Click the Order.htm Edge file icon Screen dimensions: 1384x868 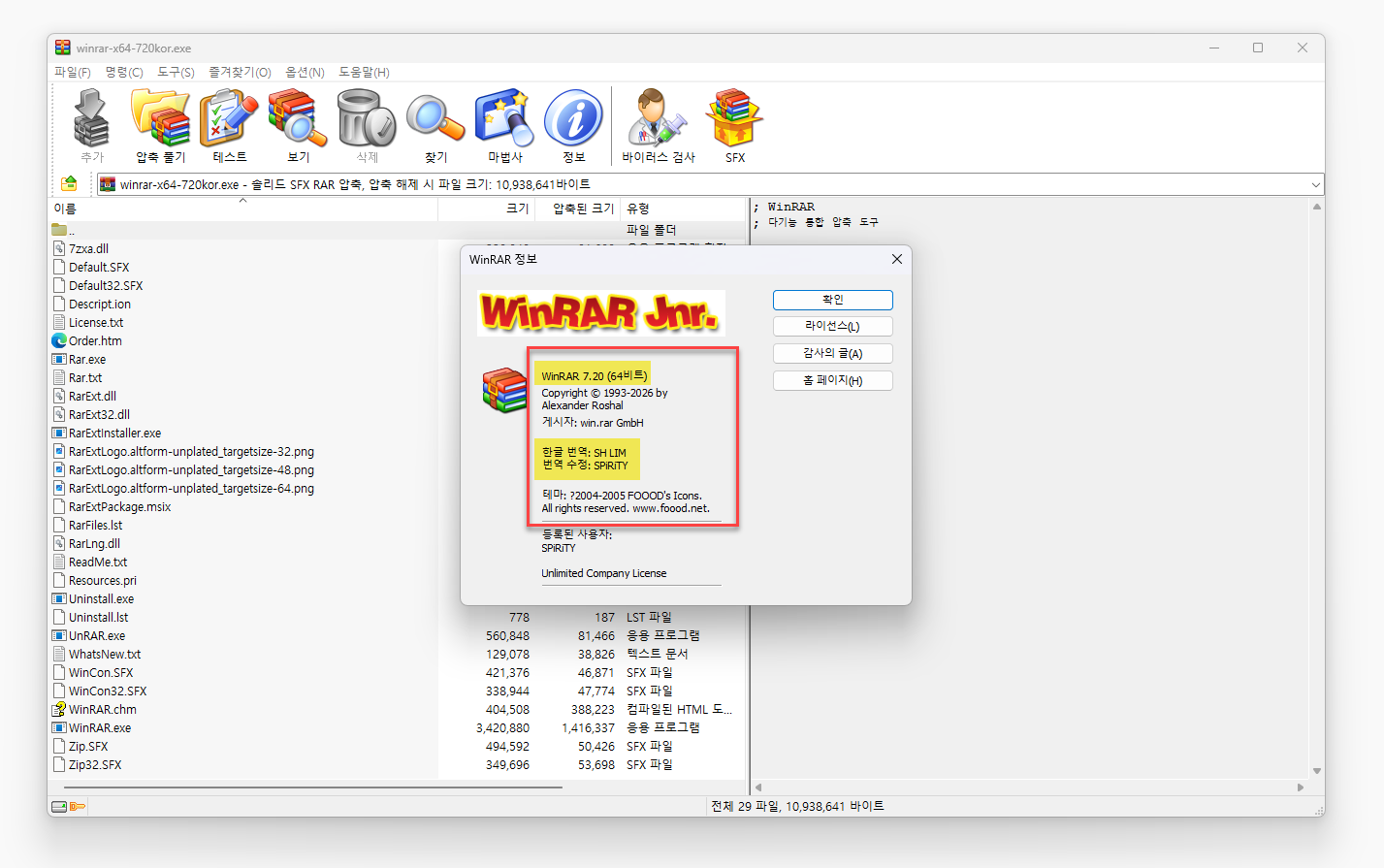59,340
